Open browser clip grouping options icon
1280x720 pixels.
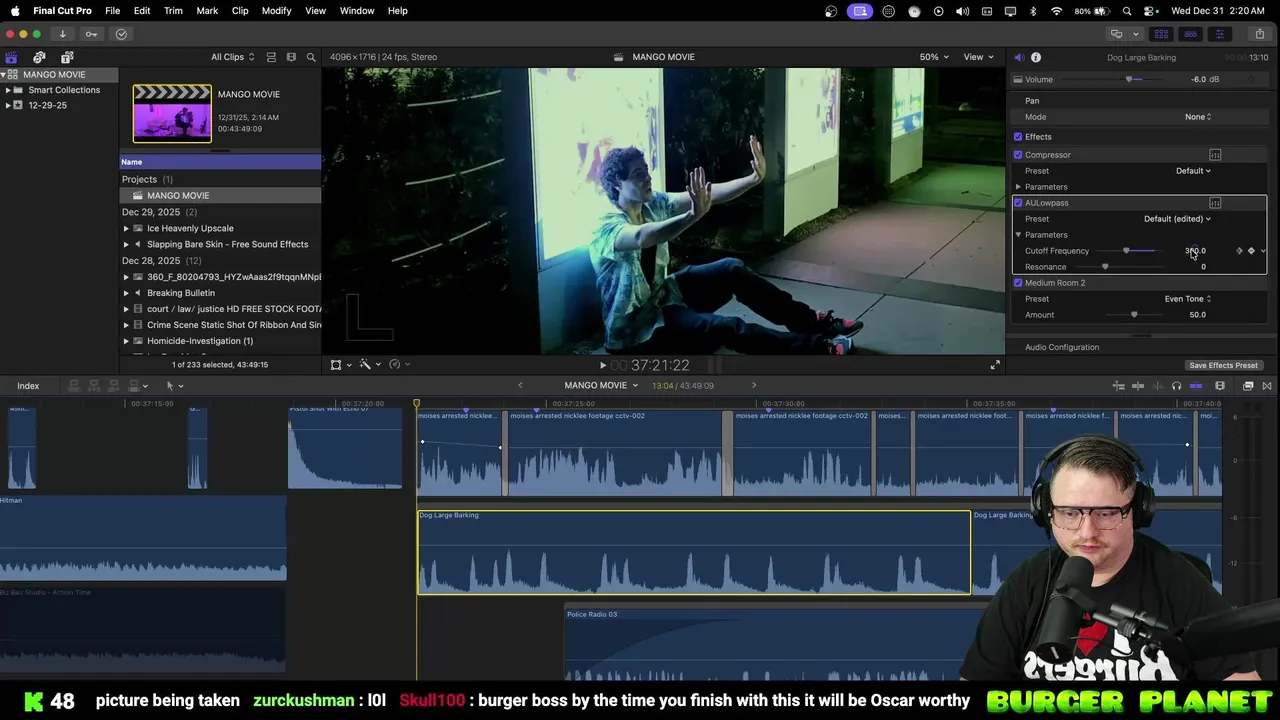(x=291, y=57)
